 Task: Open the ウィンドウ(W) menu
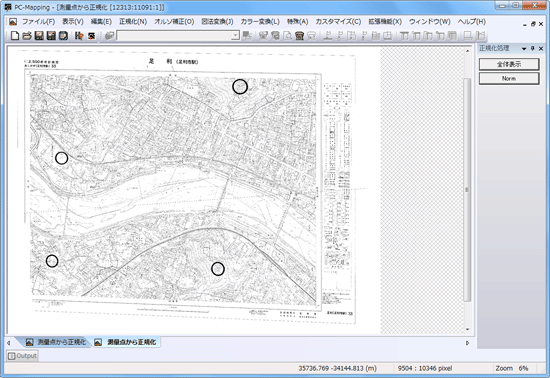click(x=430, y=22)
